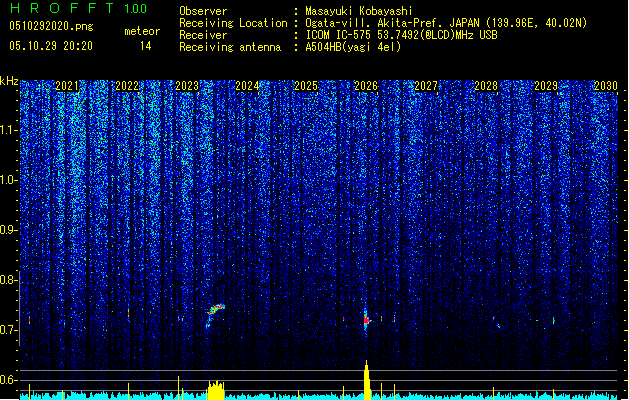Click the time marker 2021
Screen dimensions: 629x400
pyautogui.click(x=67, y=86)
